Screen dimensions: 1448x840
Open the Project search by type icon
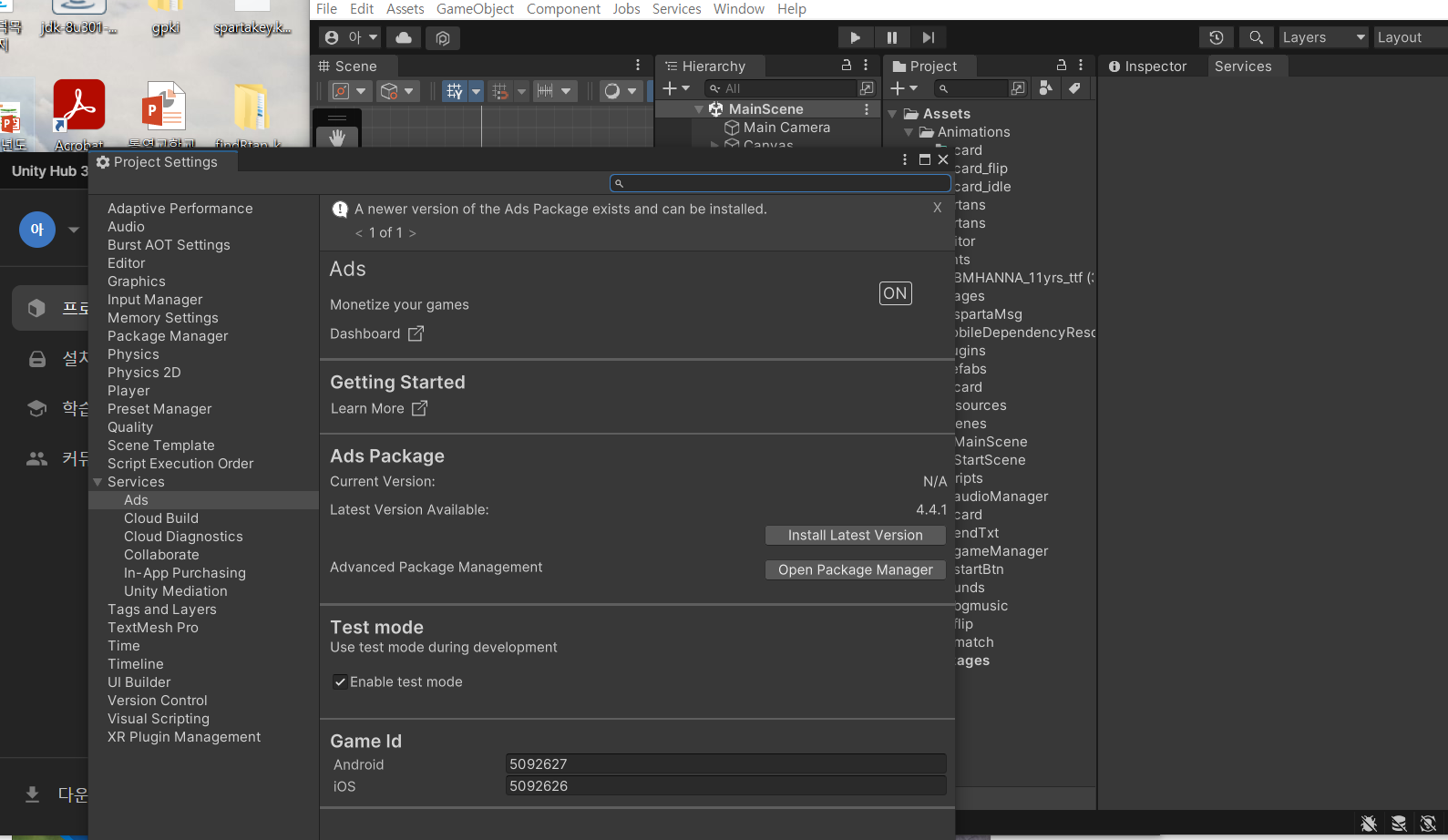(x=1045, y=88)
